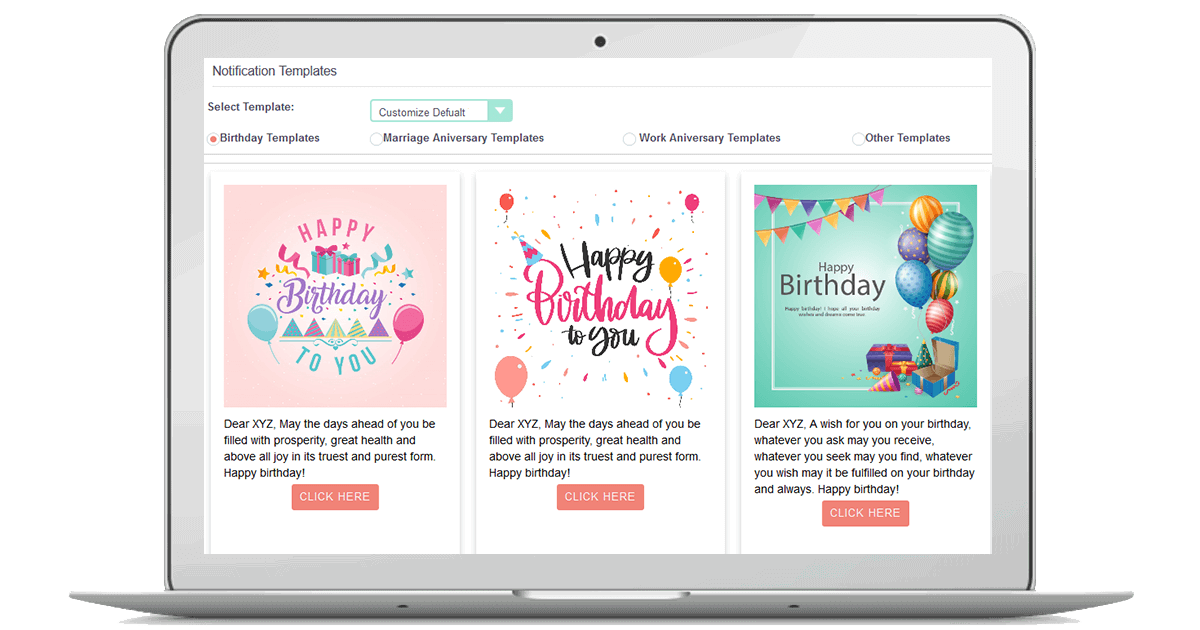This screenshot has height=630, width=1200.
Task: Select the white confetti Happy Birthday thumbnail
Action: pos(600,296)
